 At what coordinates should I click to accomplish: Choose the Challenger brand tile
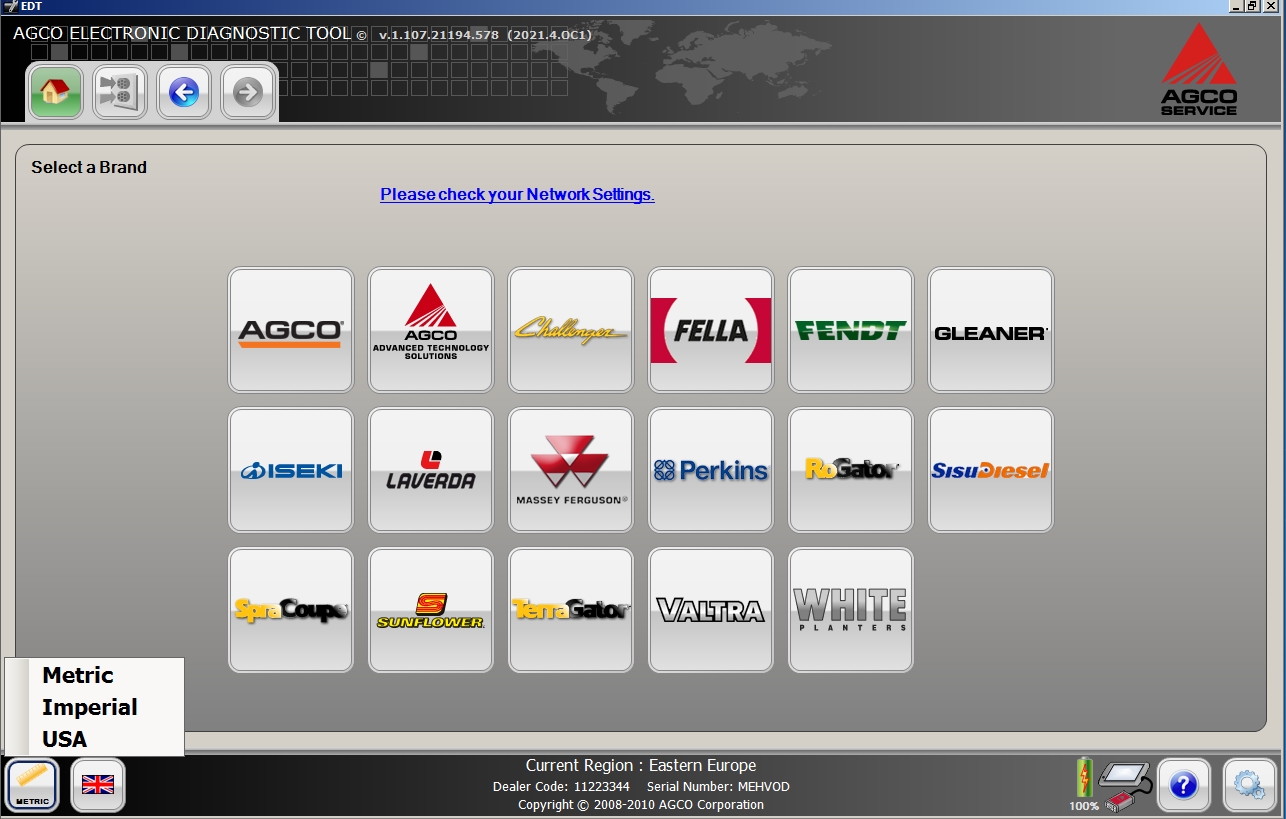tap(571, 330)
